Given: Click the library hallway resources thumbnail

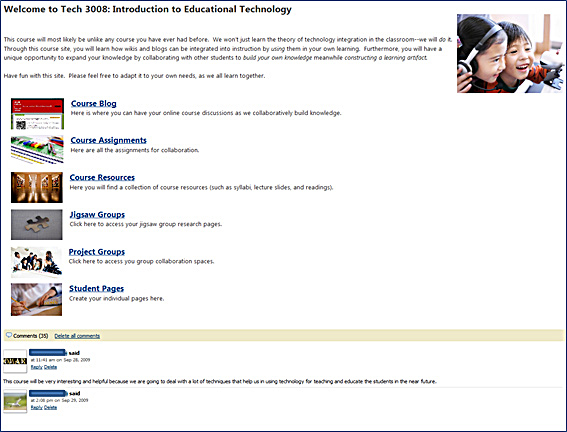Looking at the screenshot, I should tap(37, 187).
